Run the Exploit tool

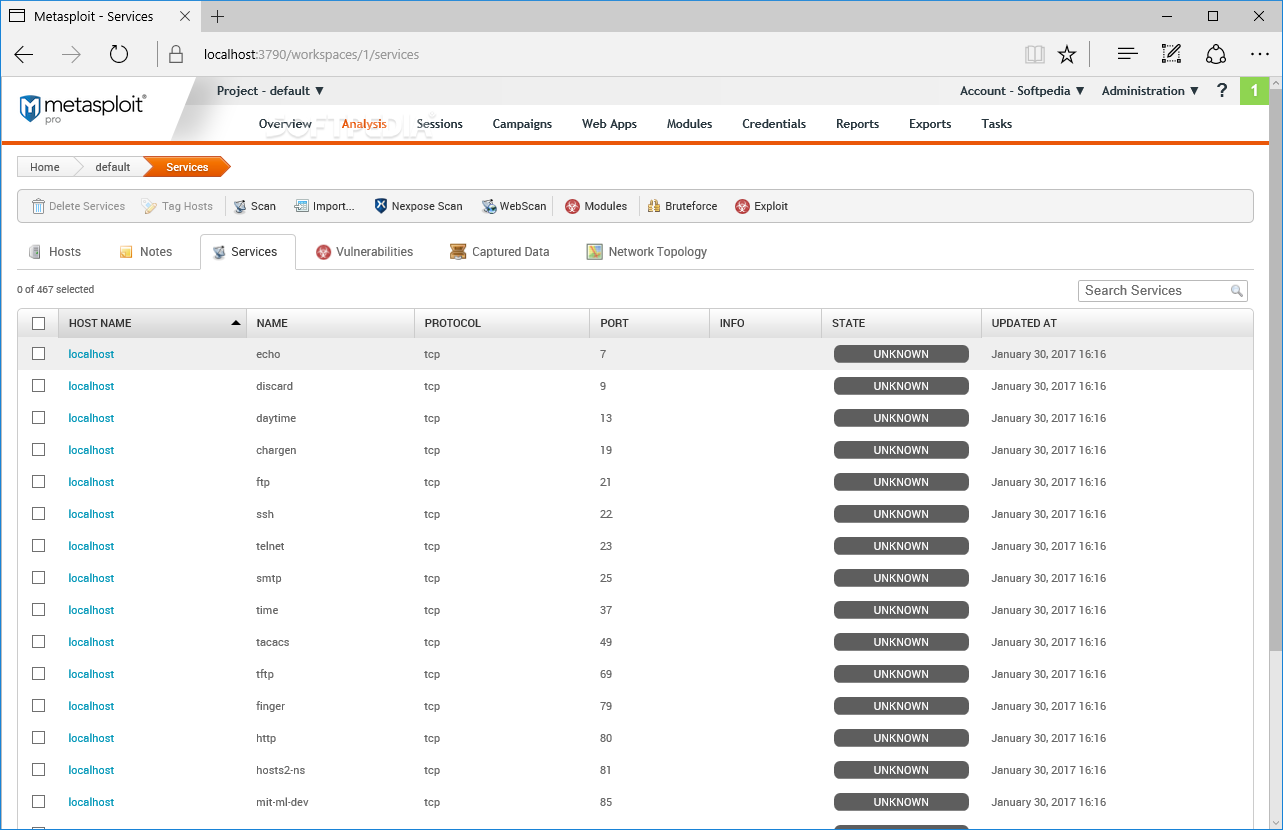pos(761,206)
